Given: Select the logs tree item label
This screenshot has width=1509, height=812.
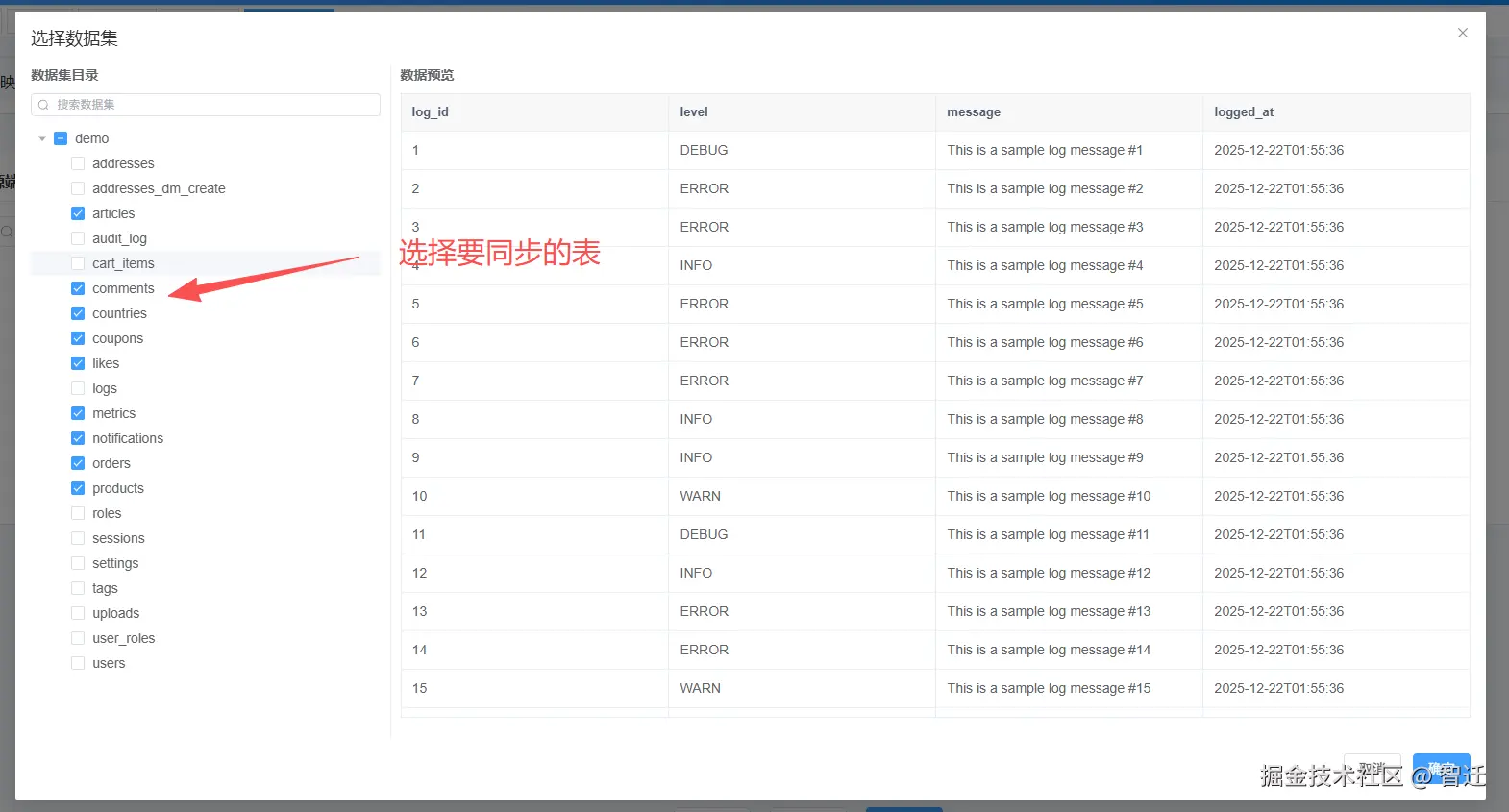Looking at the screenshot, I should 105,388.
